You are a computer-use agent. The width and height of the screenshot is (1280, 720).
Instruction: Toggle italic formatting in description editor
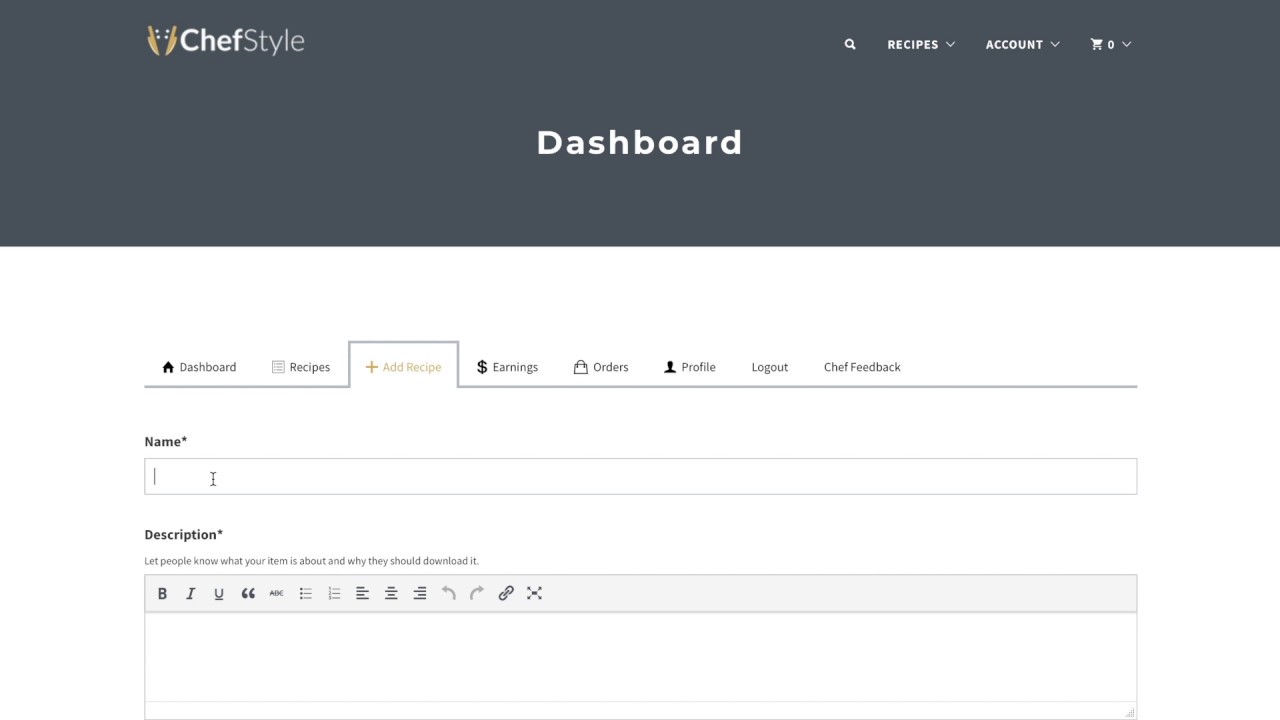tap(190, 593)
